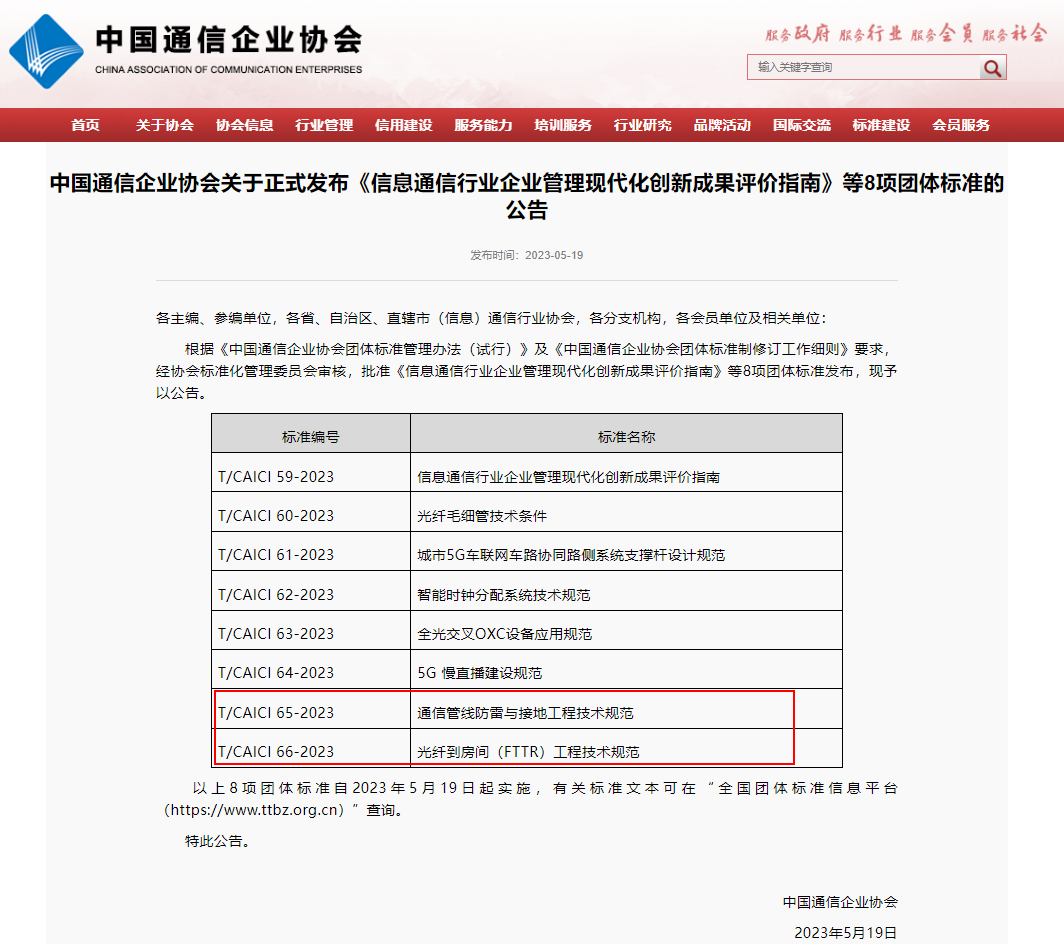Click 光纤毛细管技术条件 in the table
1064x944 pixels.
click(482, 516)
